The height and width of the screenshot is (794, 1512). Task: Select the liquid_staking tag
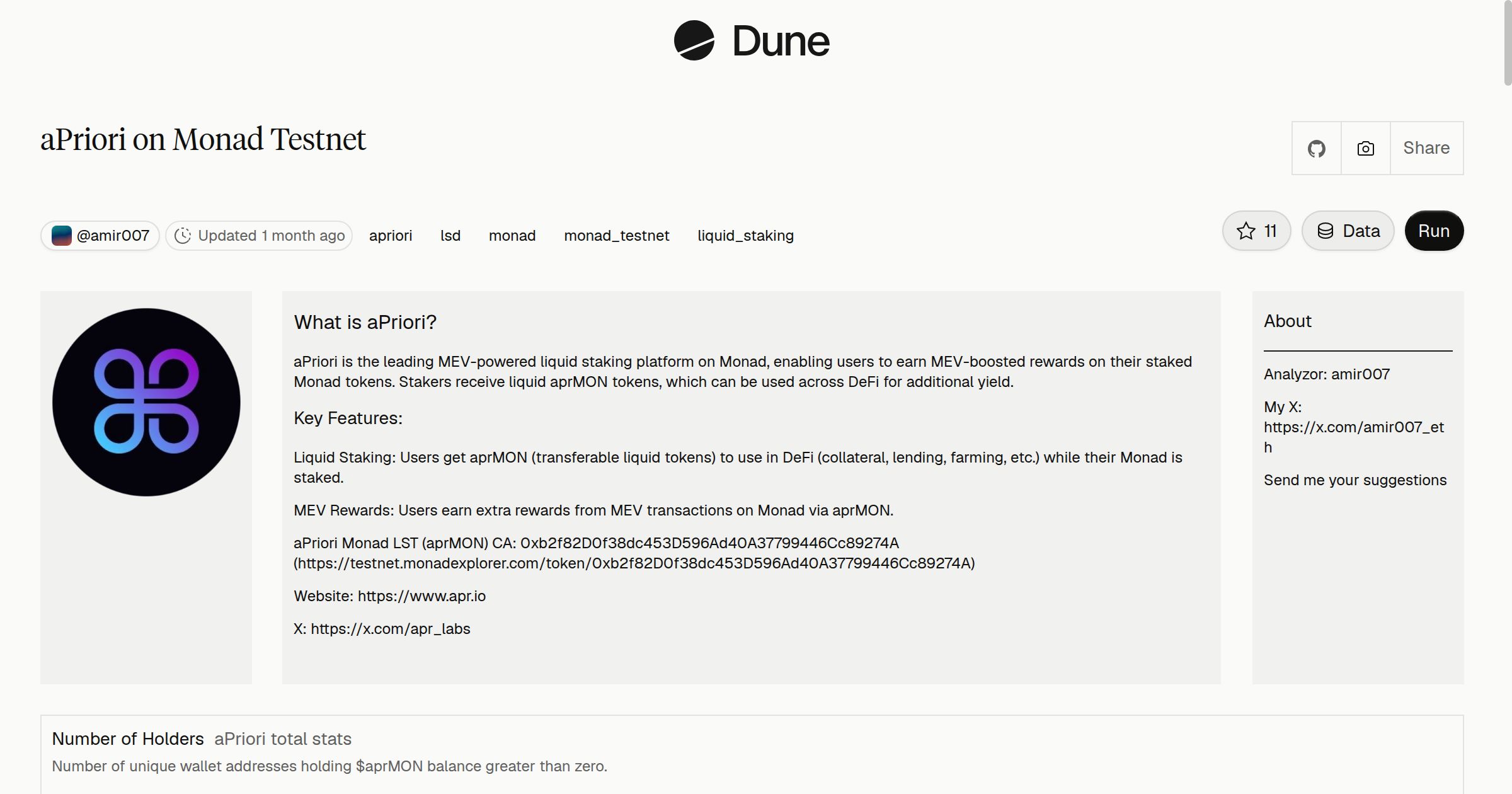coord(745,236)
